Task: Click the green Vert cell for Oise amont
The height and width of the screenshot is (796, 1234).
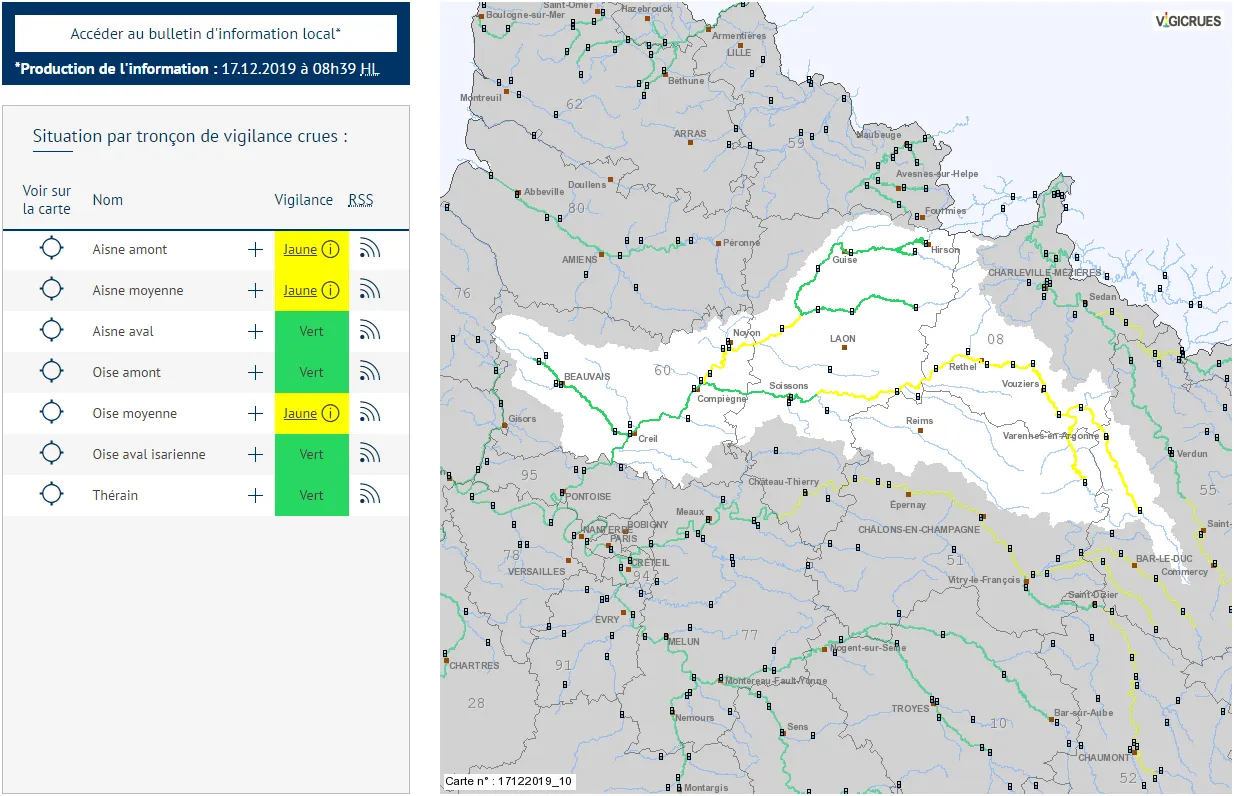Action: coord(311,372)
